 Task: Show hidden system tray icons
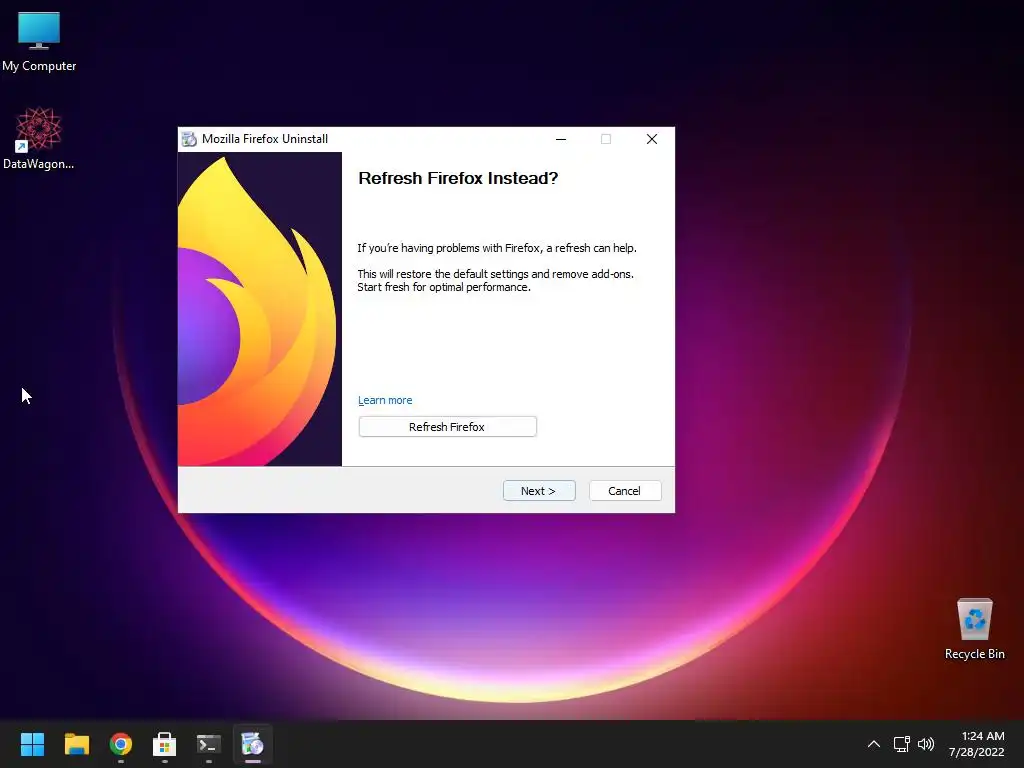(x=874, y=744)
